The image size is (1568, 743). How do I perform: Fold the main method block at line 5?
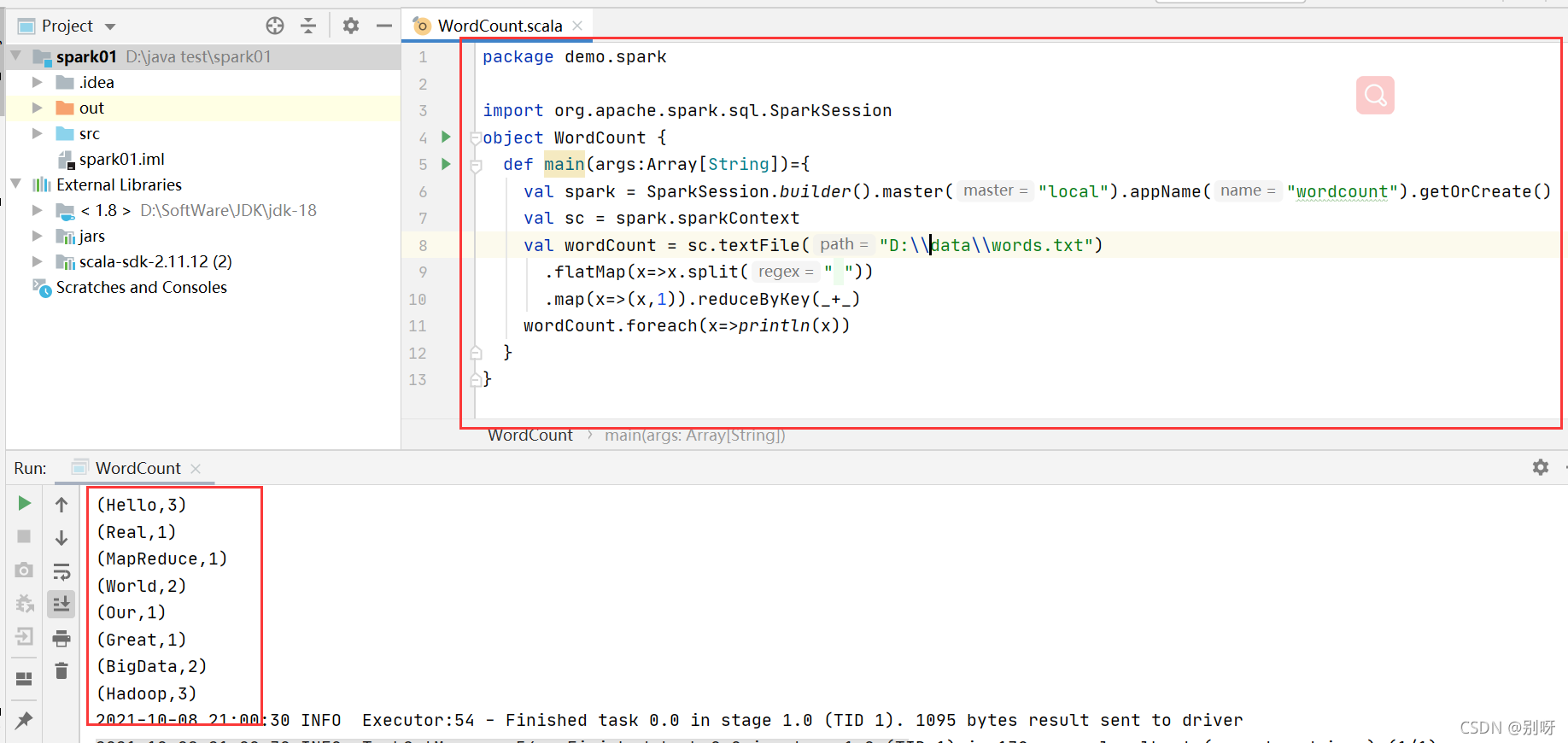tap(476, 165)
